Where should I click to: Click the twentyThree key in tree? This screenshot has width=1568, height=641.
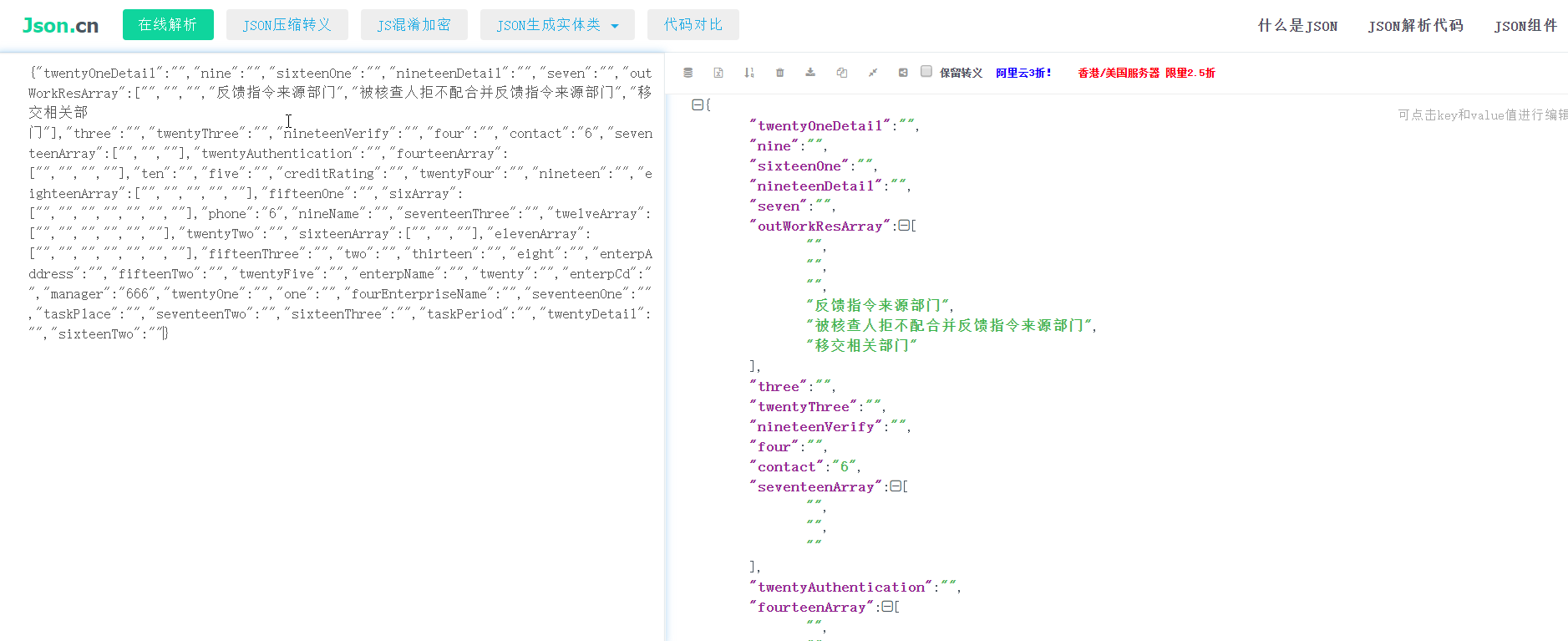pyautogui.click(x=803, y=406)
